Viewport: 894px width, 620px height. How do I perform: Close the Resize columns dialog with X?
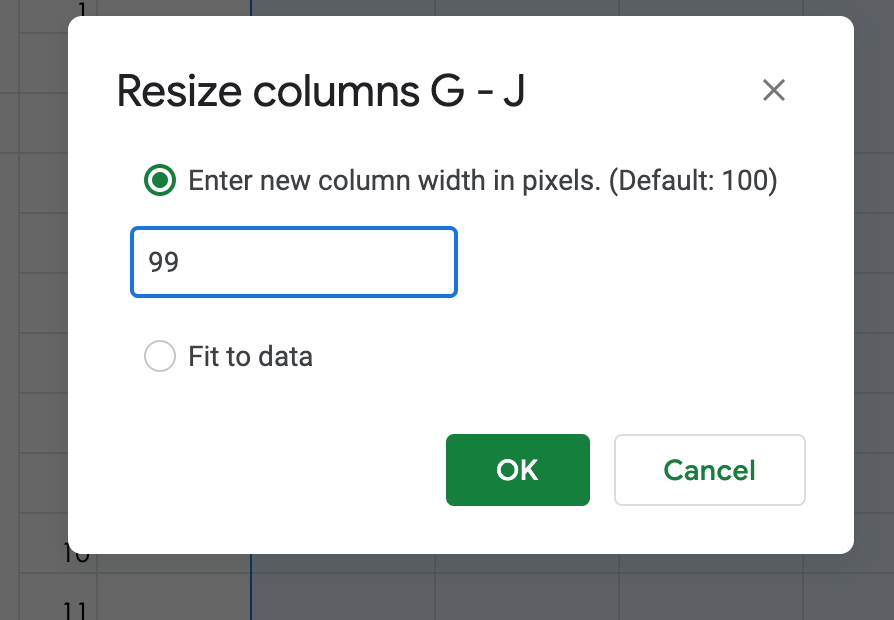coord(773,91)
